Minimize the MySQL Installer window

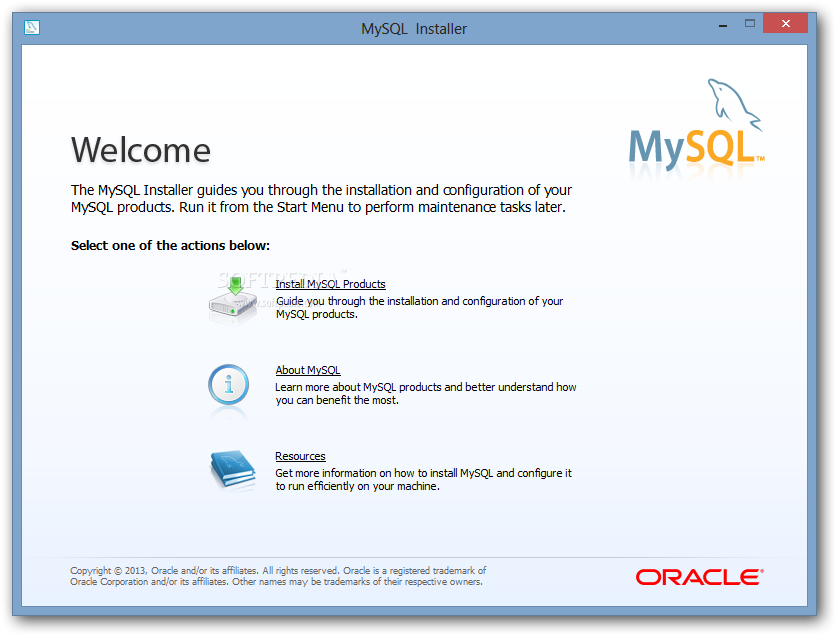tap(723, 25)
